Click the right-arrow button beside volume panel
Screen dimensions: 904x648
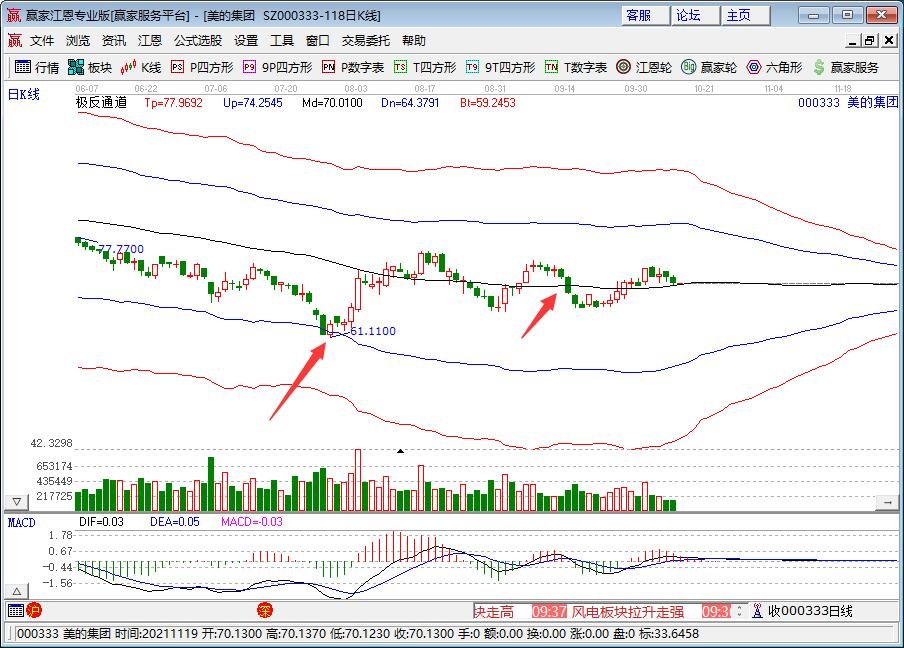click(x=886, y=501)
